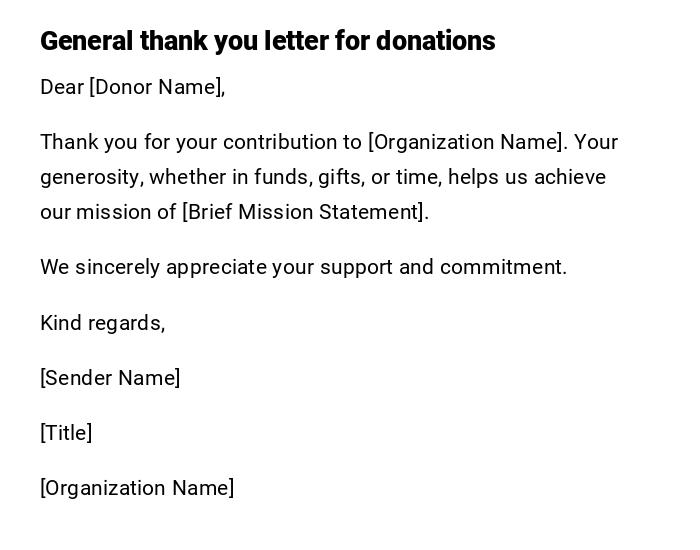The height and width of the screenshot is (550, 700).
Task: Select the [Title] placeholder
Action: (x=66, y=433)
